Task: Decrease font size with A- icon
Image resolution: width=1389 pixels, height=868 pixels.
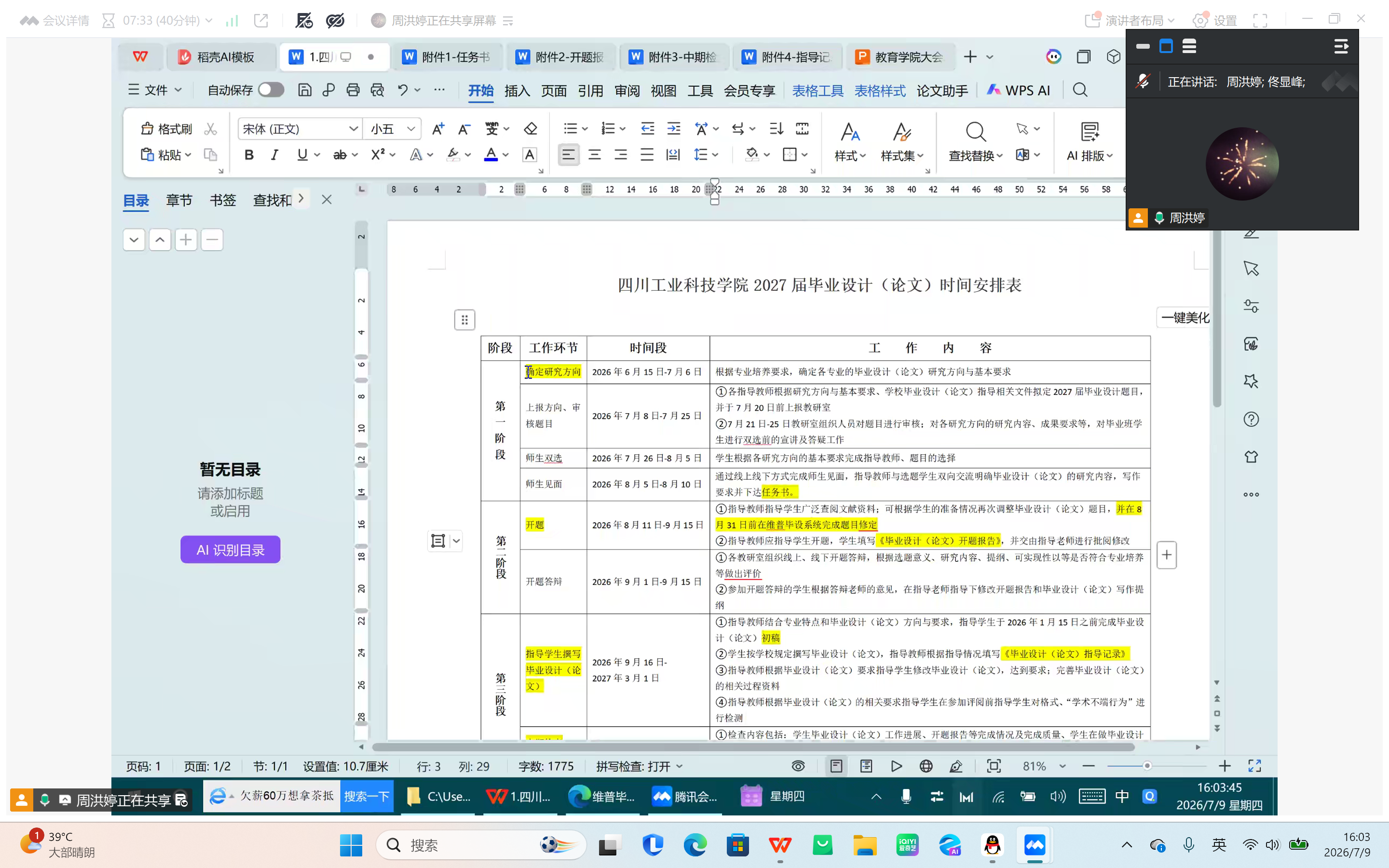Action: [x=464, y=129]
